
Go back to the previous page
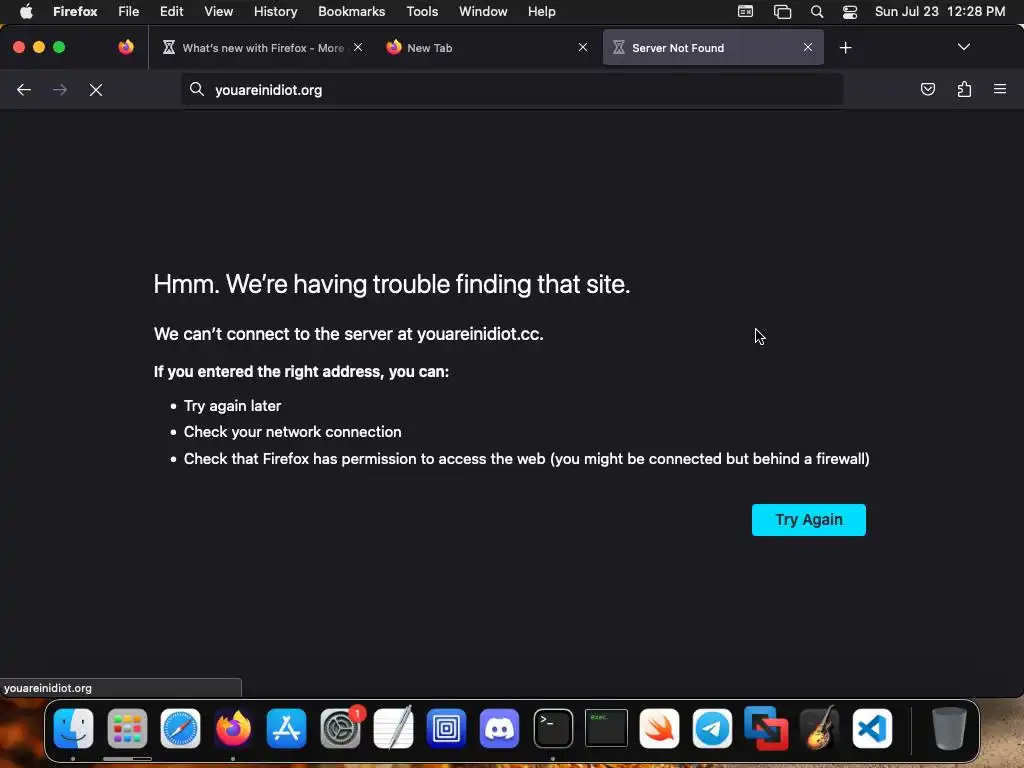24,90
